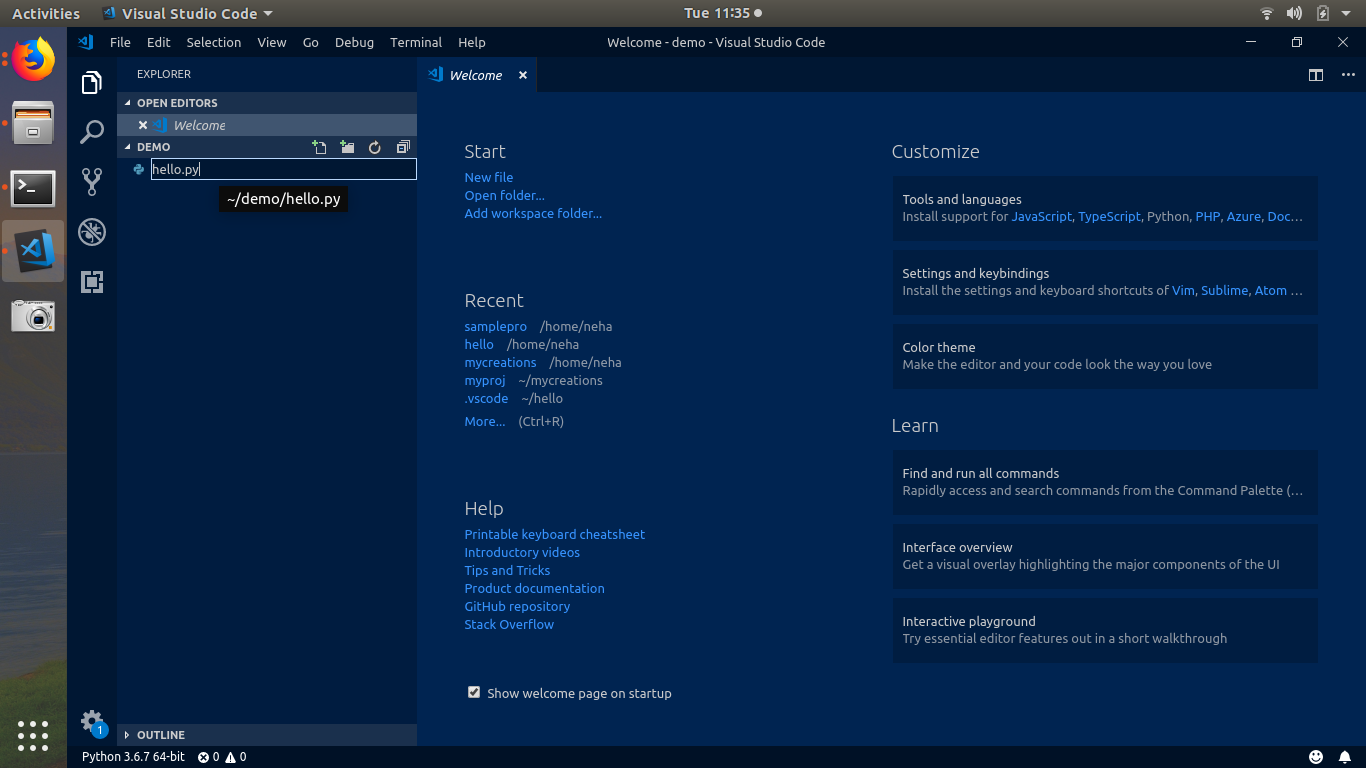Open the Interface overview card
This screenshot has height=768, width=1366.
pos(1105,556)
